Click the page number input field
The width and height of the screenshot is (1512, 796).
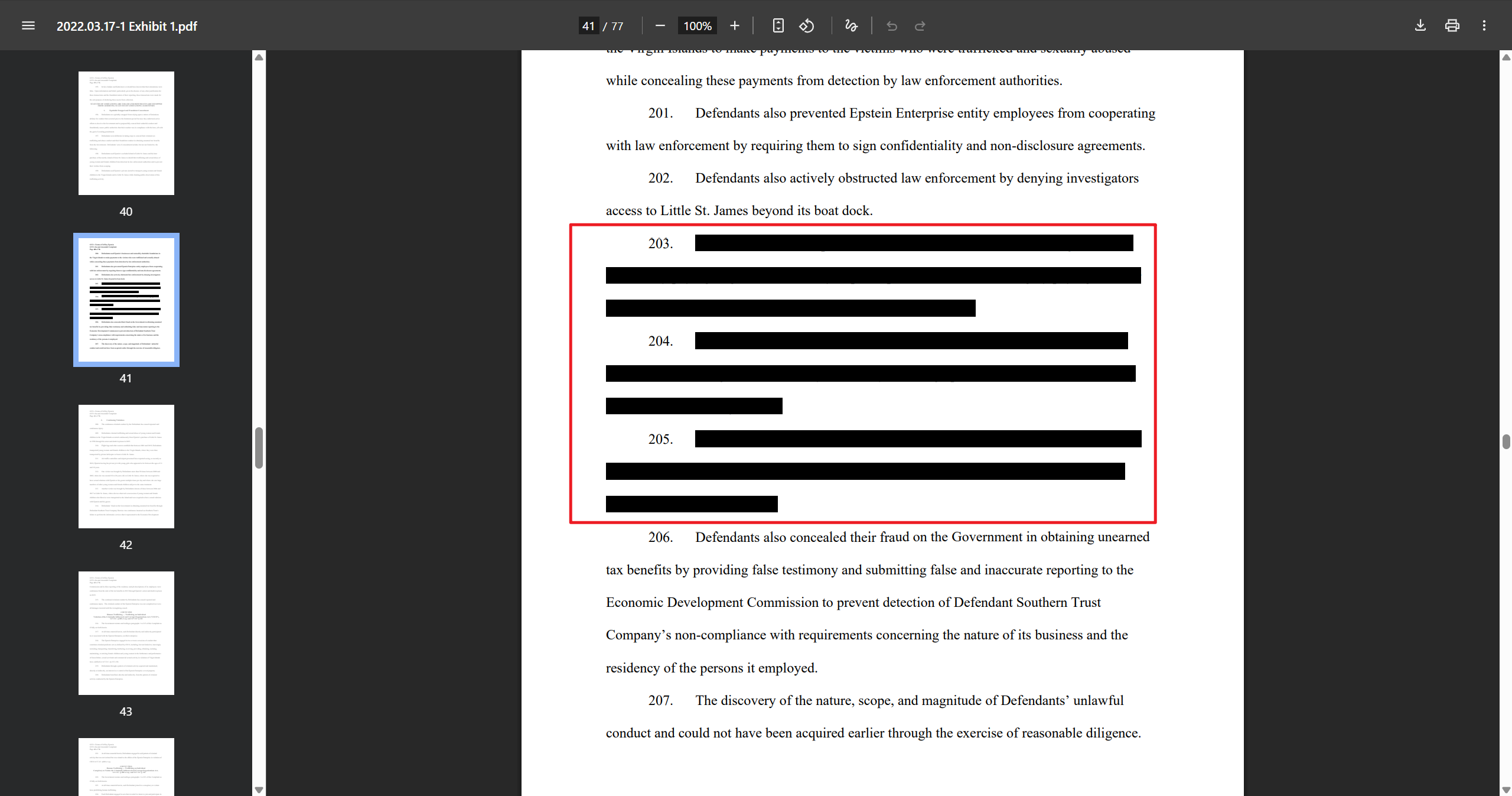(x=588, y=26)
